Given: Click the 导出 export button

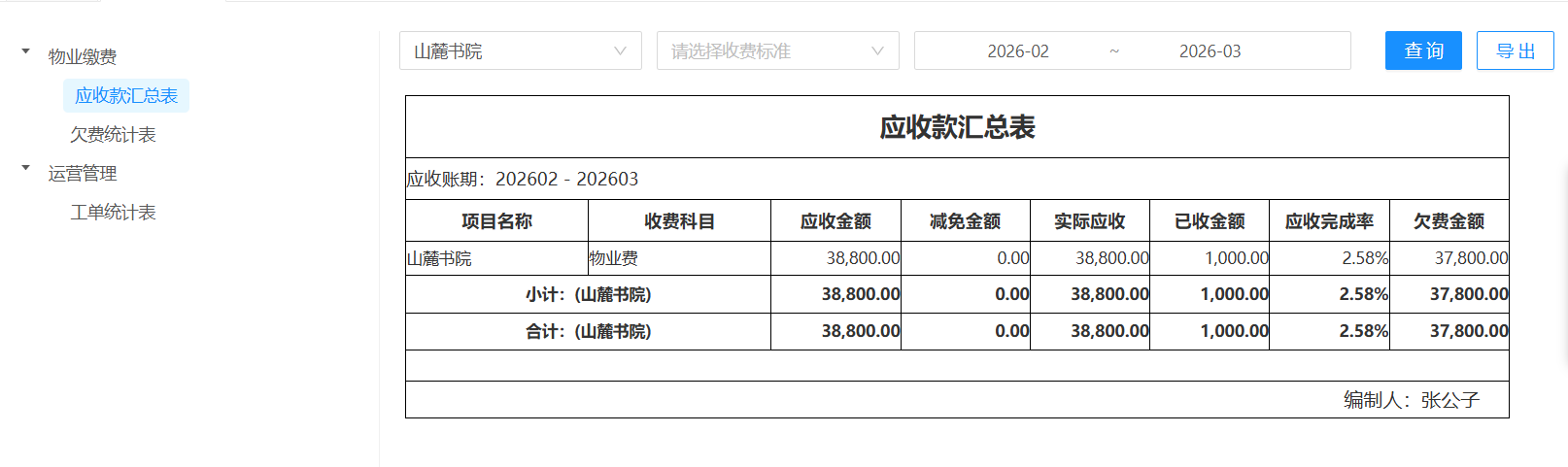Looking at the screenshot, I should click(1515, 51).
